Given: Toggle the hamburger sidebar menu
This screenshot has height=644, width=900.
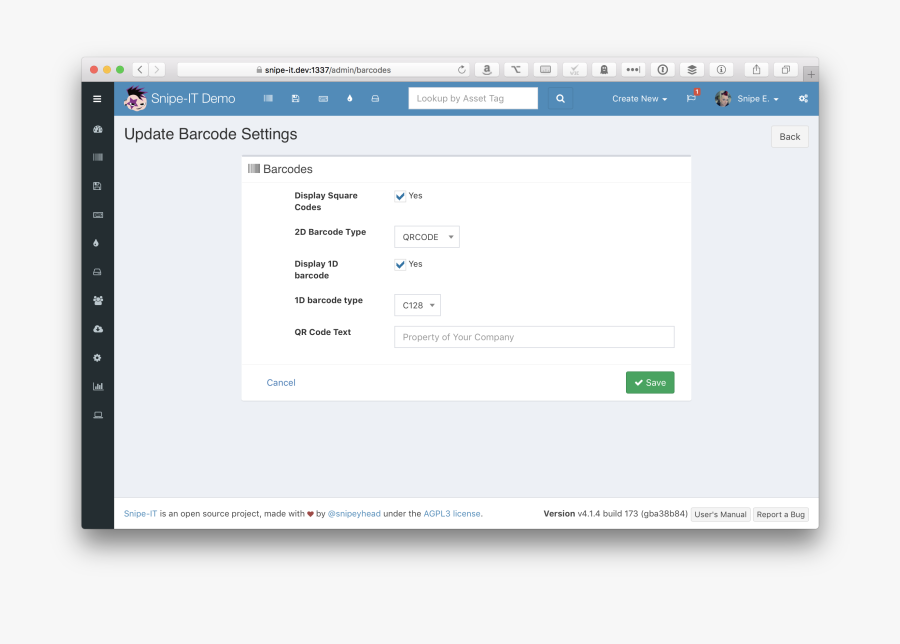Looking at the screenshot, I should pyautogui.click(x=97, y=99).
